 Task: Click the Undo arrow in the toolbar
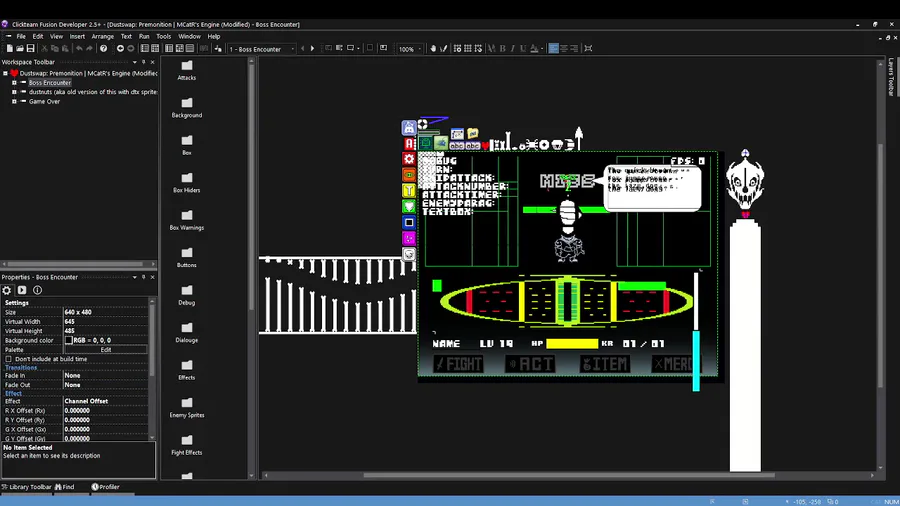tap(79, 49)
